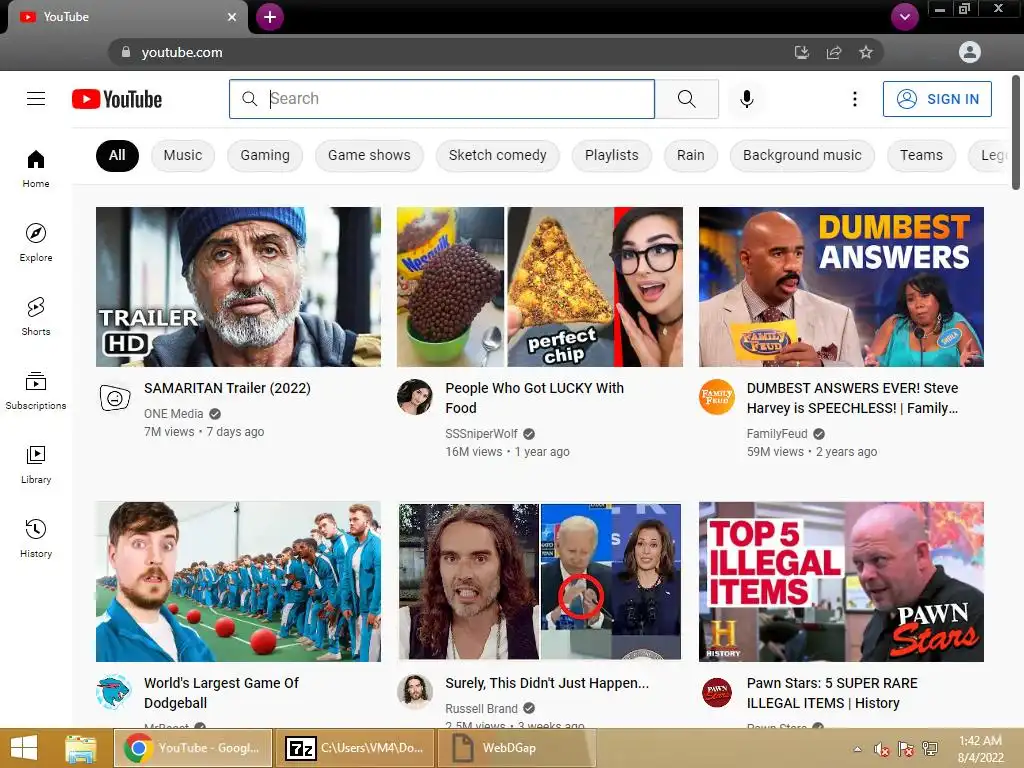
Task: Select the Rain filter chip
Action: (x=690, y=155)
